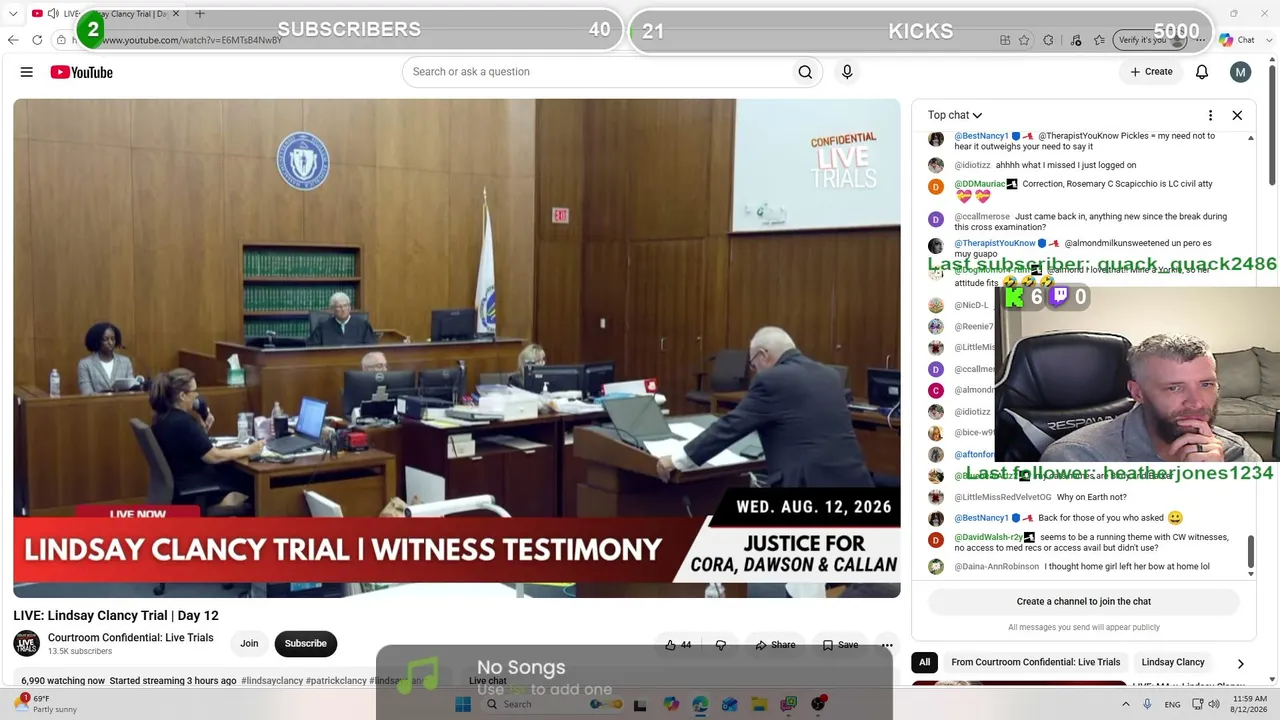Subscribe to Courtroom Confidential: Live Trials
This screenshot has width=1280, height=720.
(x=306, y=644)
